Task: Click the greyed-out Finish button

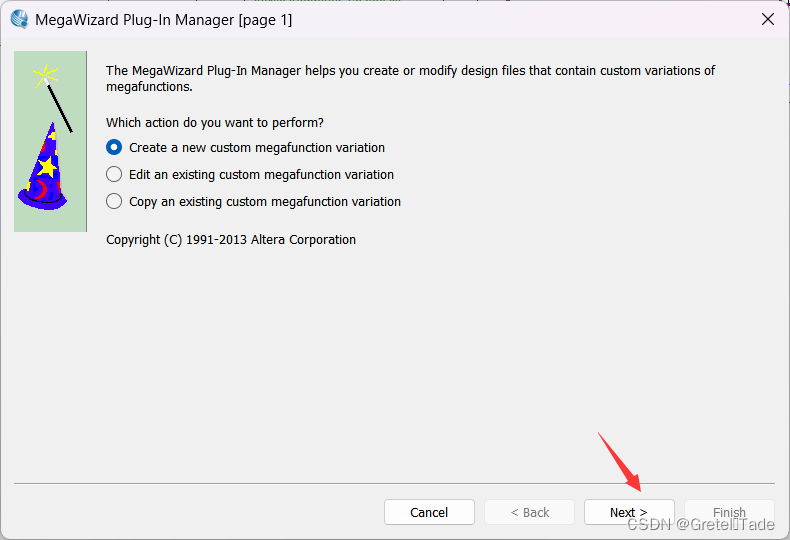Action: (729, 512)
